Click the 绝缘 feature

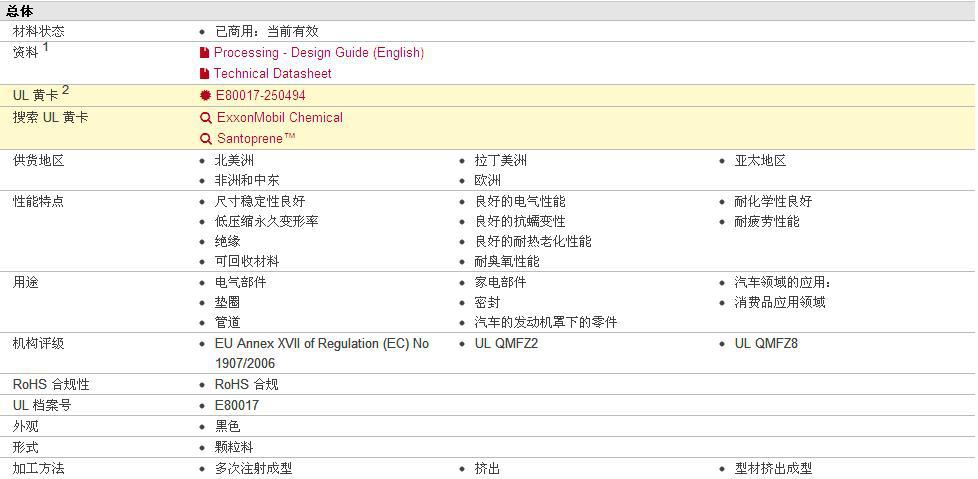(228, 241)
